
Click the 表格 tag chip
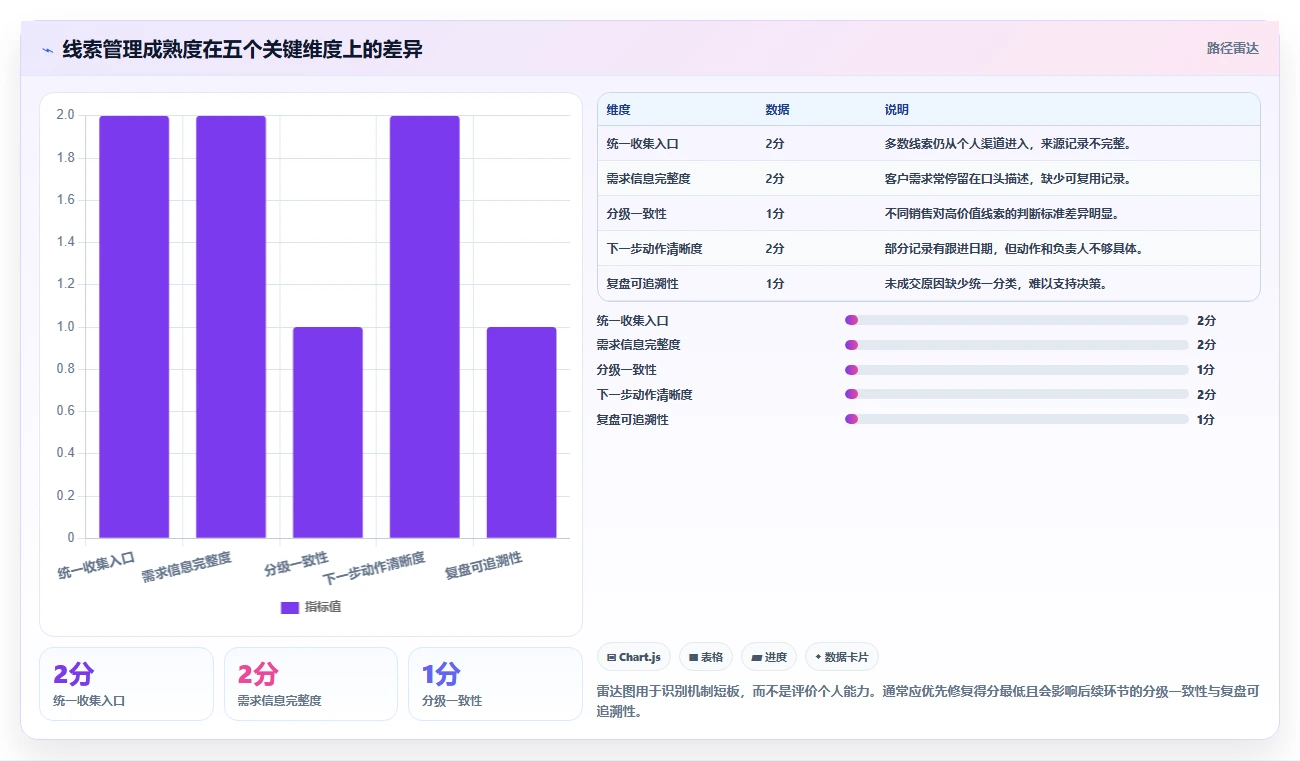[x=706, y=657]
